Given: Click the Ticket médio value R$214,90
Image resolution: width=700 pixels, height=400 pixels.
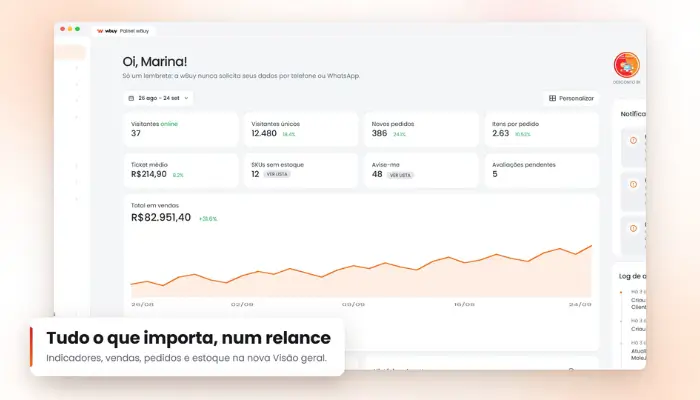Looking at the screenshot, I should tap(149, 174).
